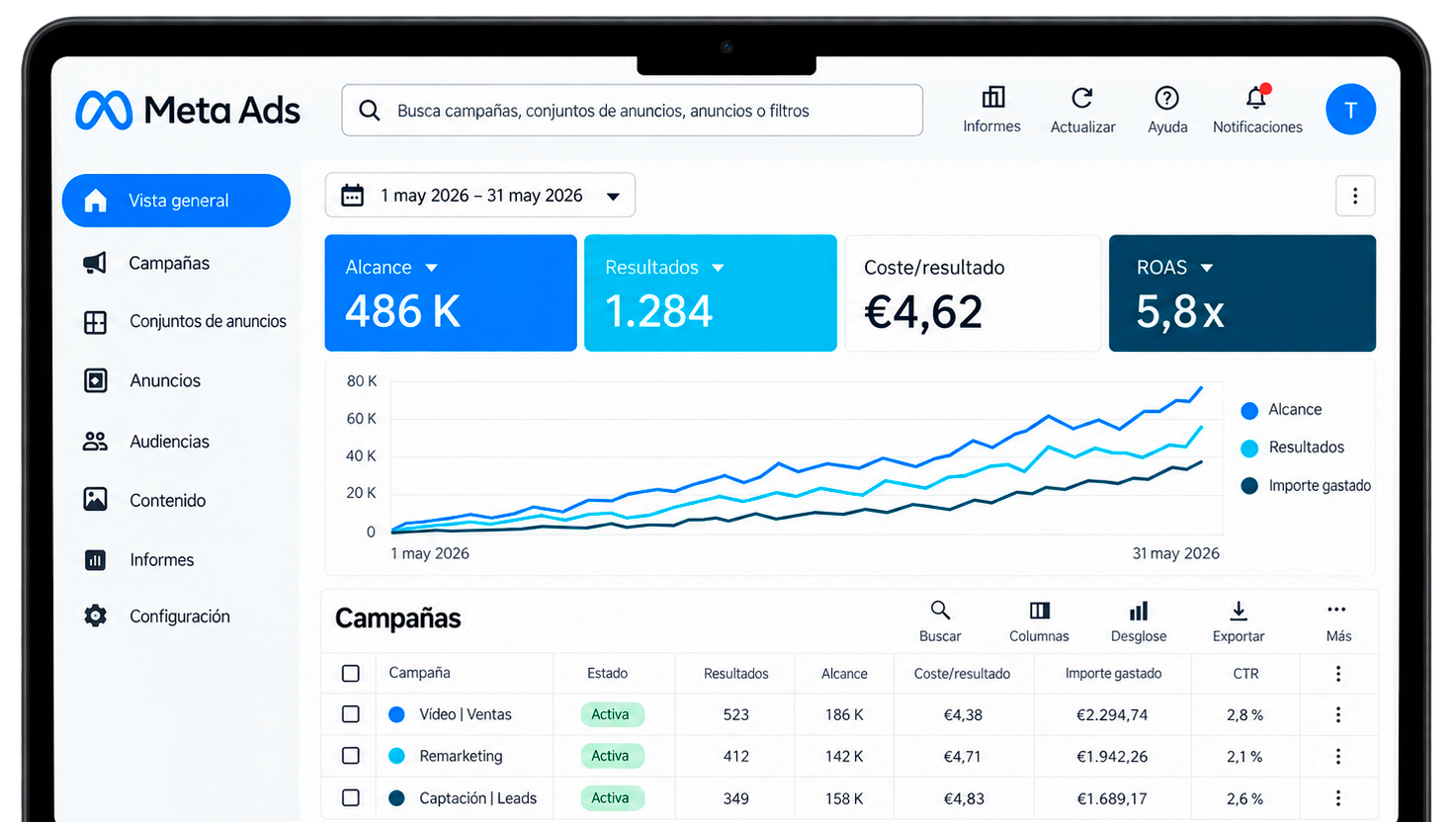
Task: Open the Ayuda help icon
Action: pos(1166,98)
